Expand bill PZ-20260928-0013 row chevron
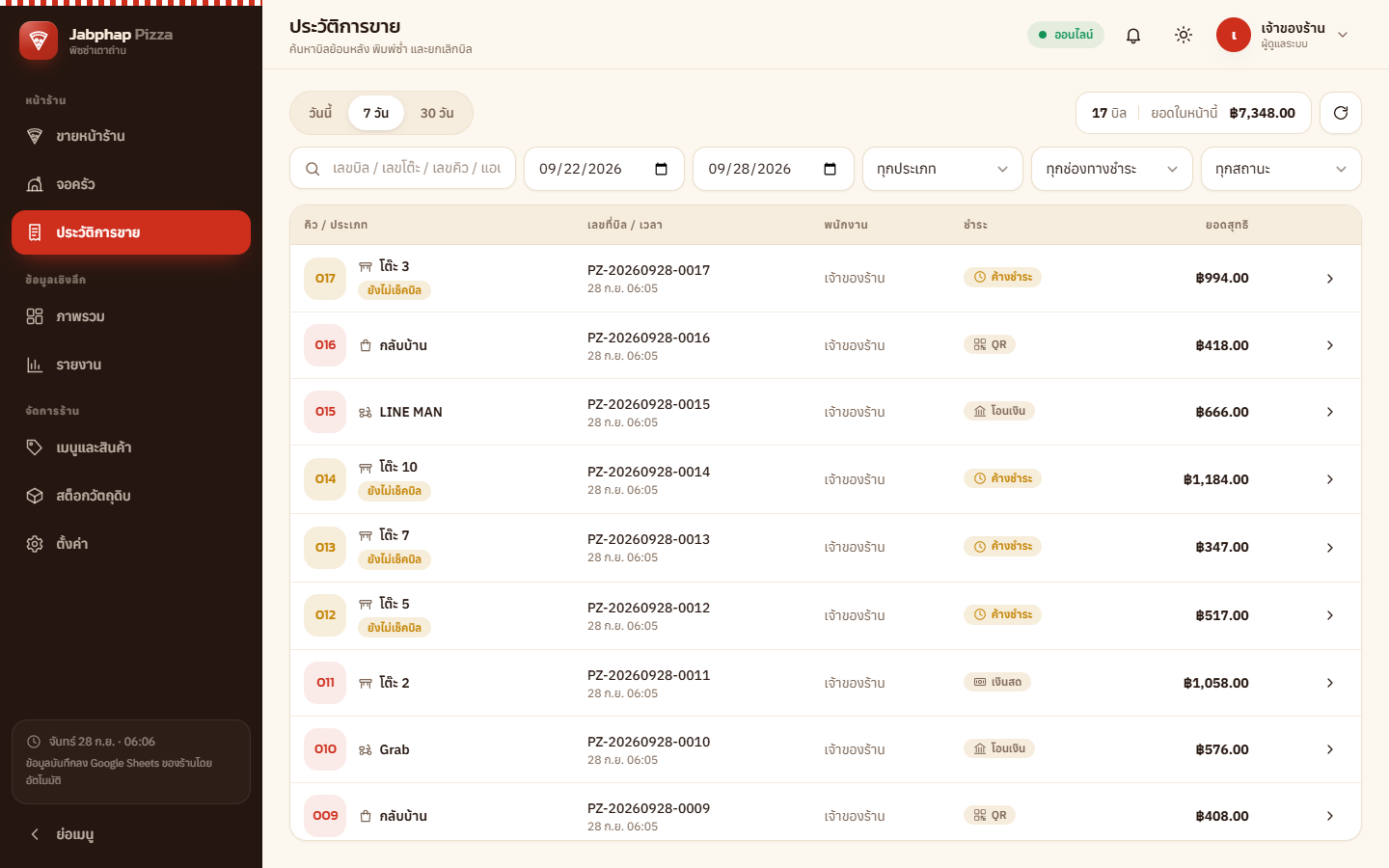Viewport: 1389px width, 868px height. click(1330, 548)
